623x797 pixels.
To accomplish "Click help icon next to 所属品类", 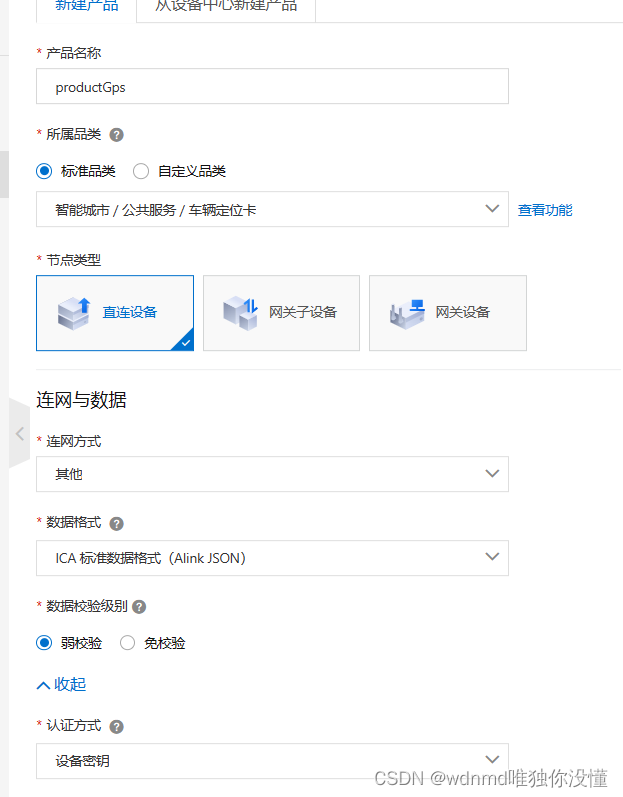I will click(116, 135).
